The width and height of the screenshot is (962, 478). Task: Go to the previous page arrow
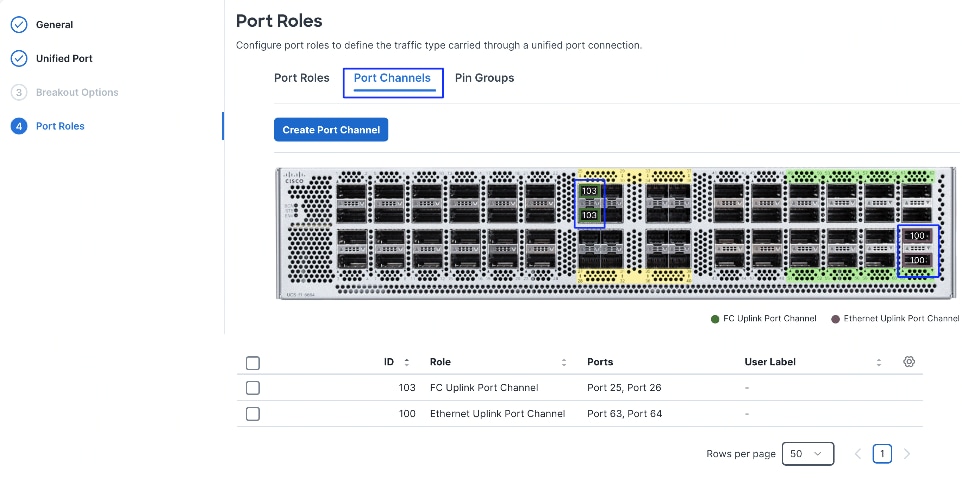tap(858, 454)
